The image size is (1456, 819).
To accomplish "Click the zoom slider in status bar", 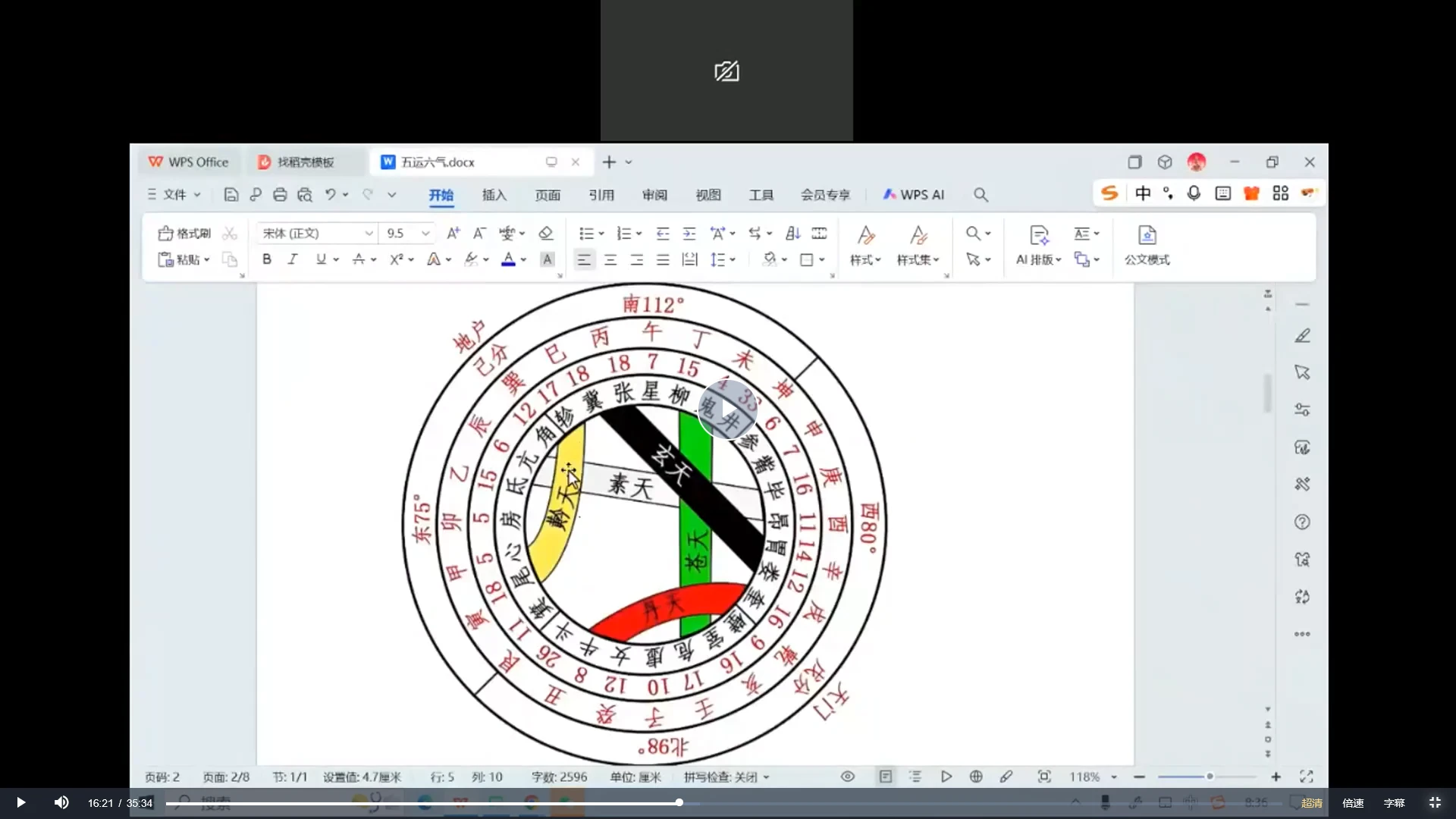I will [1209, 777].
